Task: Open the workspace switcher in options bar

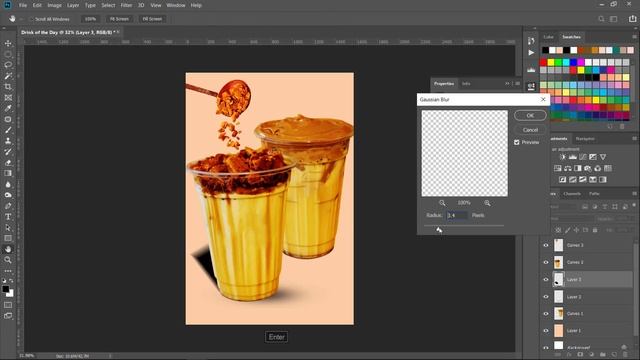Action: (x=613, y=19)
